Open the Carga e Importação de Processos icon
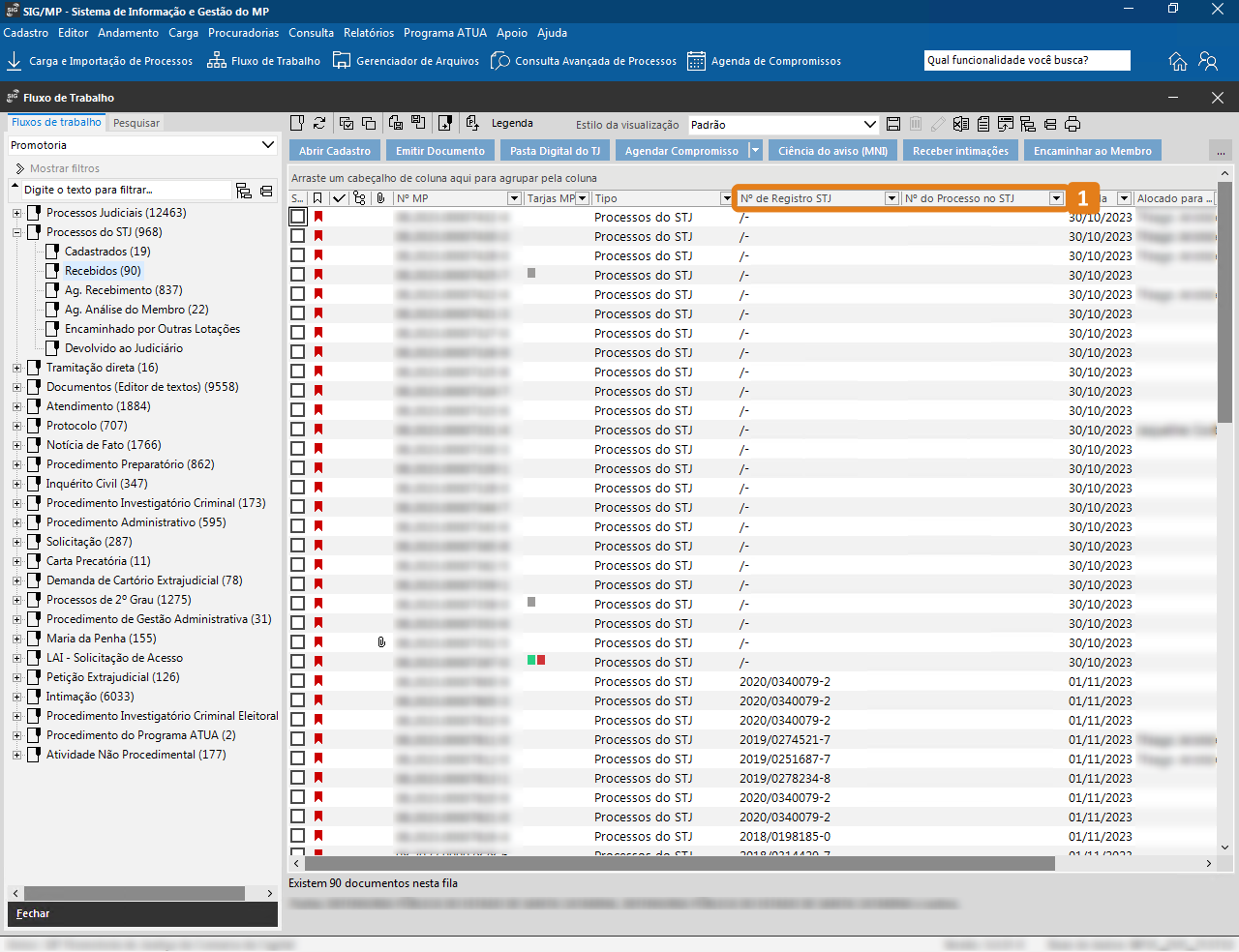 [x=15, y=61]
